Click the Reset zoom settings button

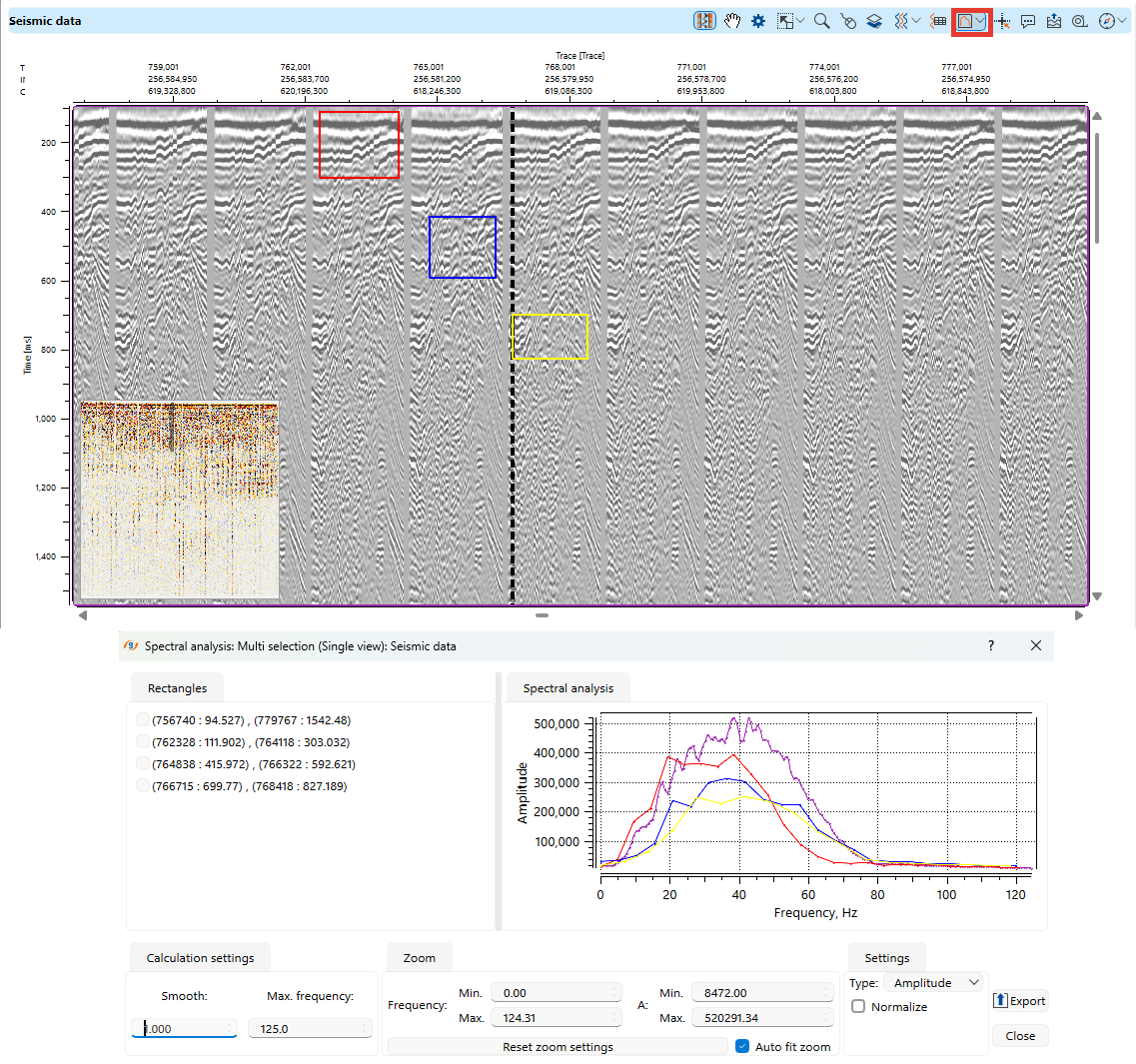(557, 1046)
